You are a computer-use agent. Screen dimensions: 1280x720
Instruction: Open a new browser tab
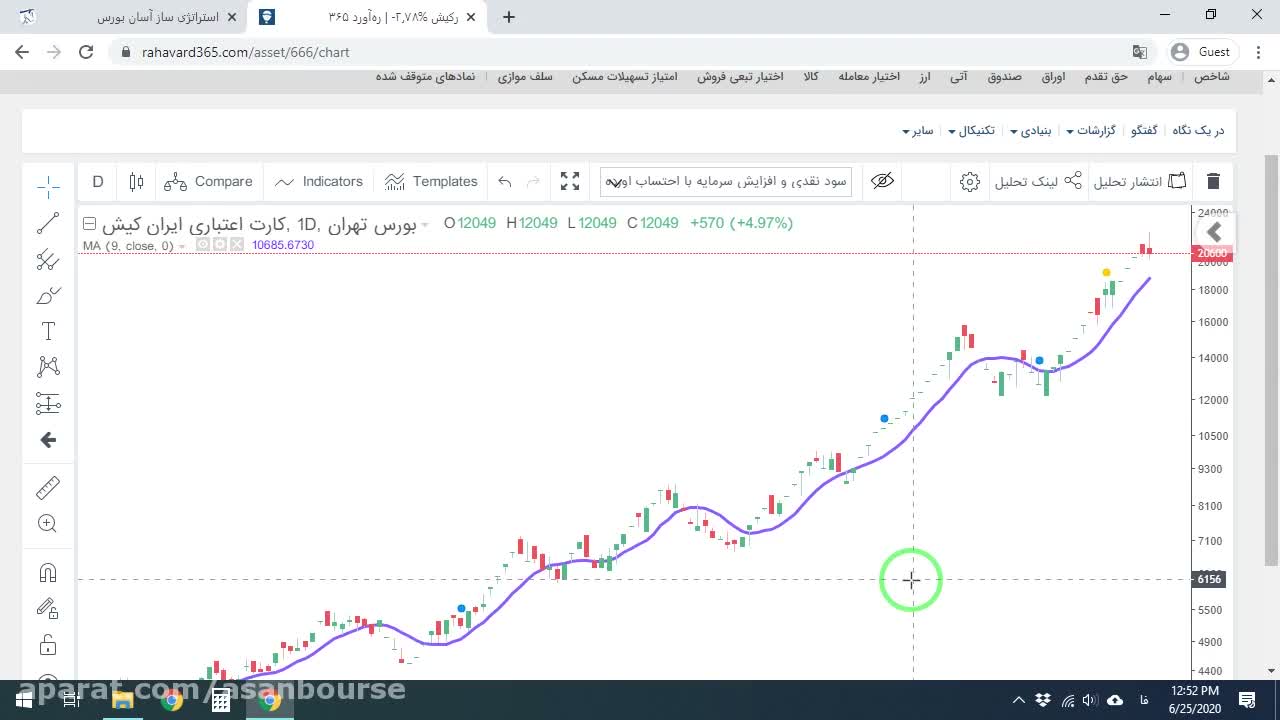point(509,17)
